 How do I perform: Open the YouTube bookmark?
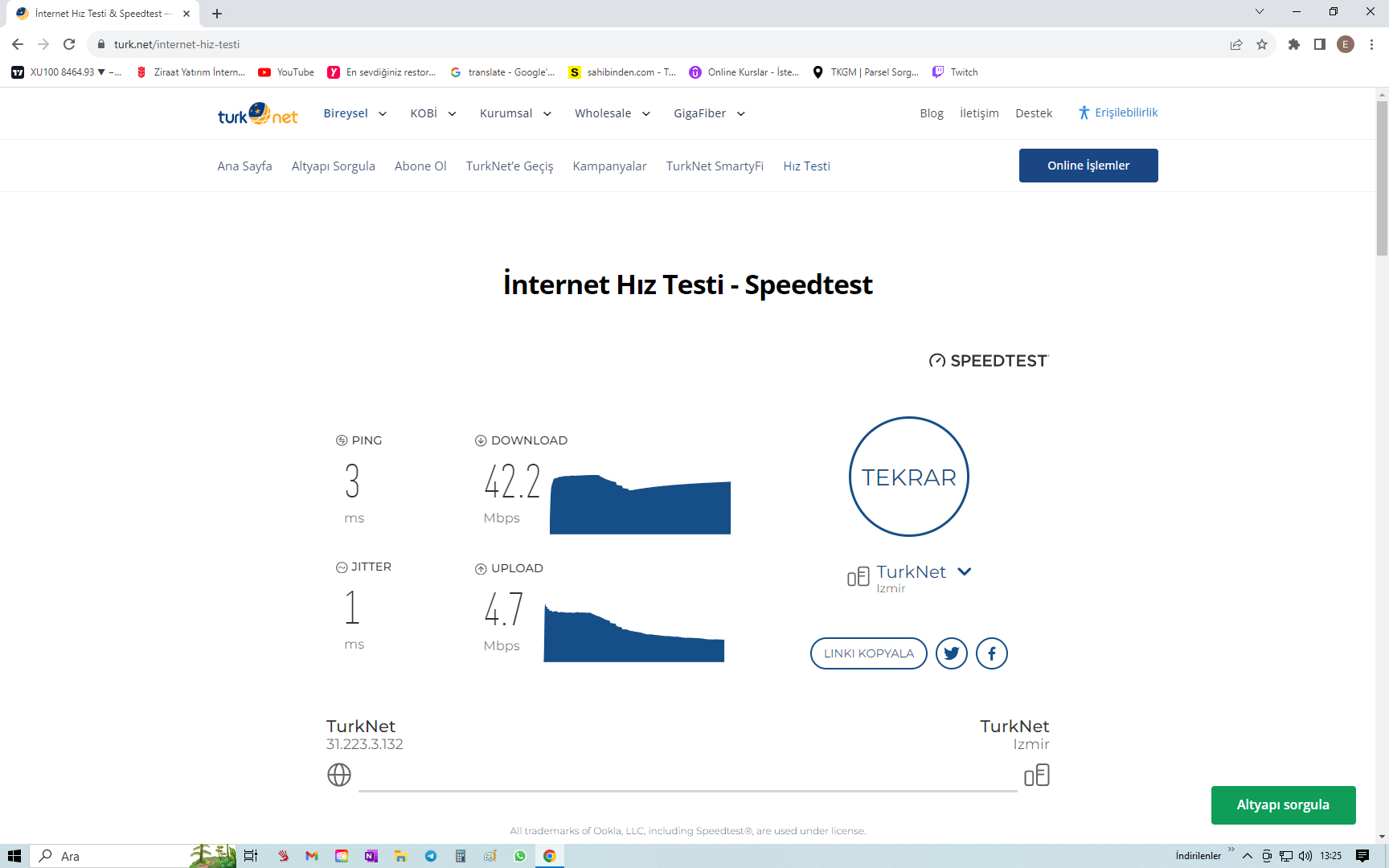(x=286, y=72)
